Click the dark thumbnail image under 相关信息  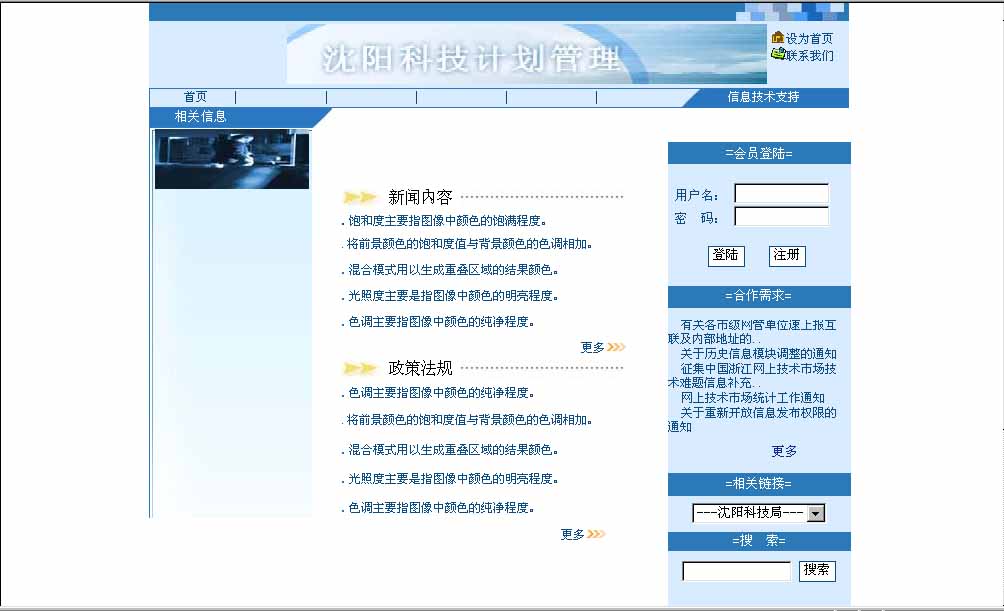(232, 159)
